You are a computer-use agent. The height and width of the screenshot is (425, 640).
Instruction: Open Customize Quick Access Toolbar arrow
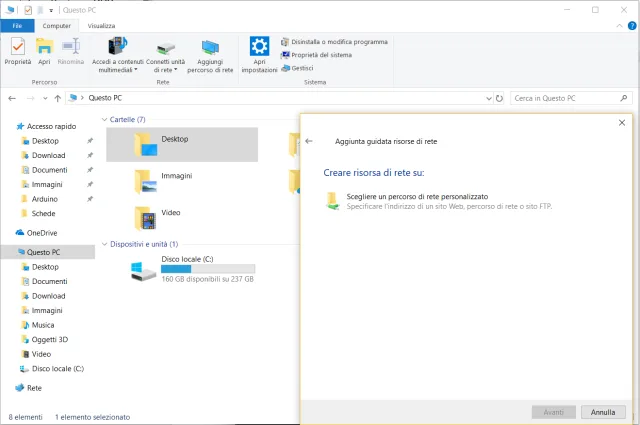point(51,11)
